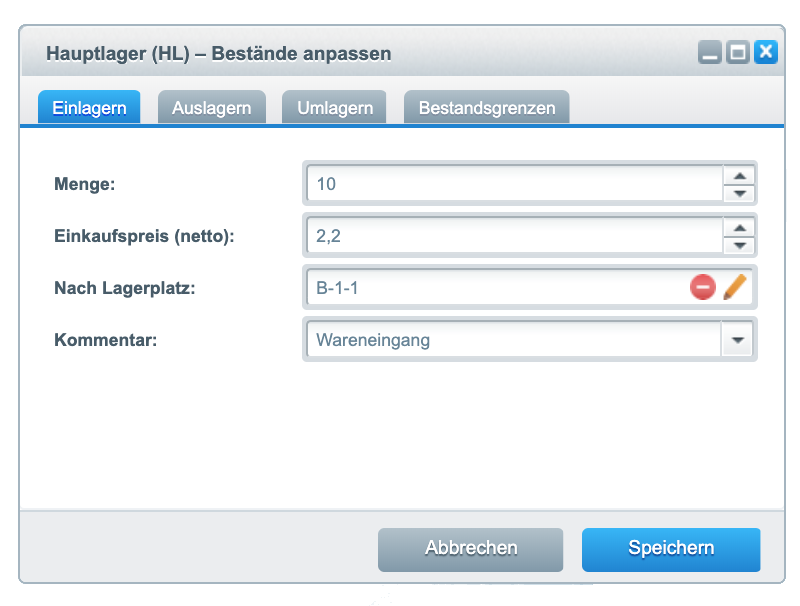The width and height of the screenshot is (800, 606).
Task: Open the Bestandsgrenzen tab
Action: (486, 108)
